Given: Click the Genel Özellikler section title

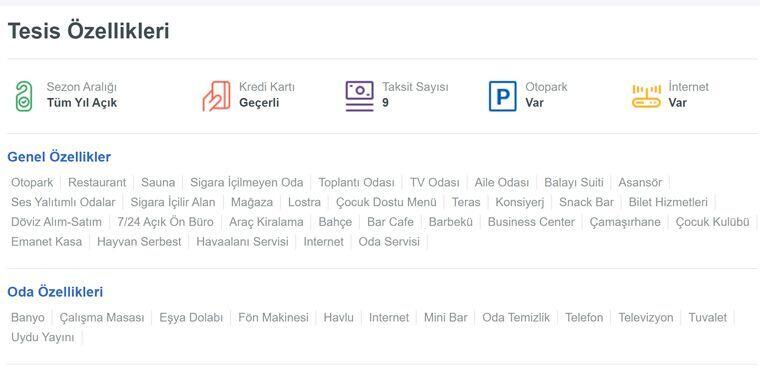Looking at the screenshot, I should click(59, 157).
